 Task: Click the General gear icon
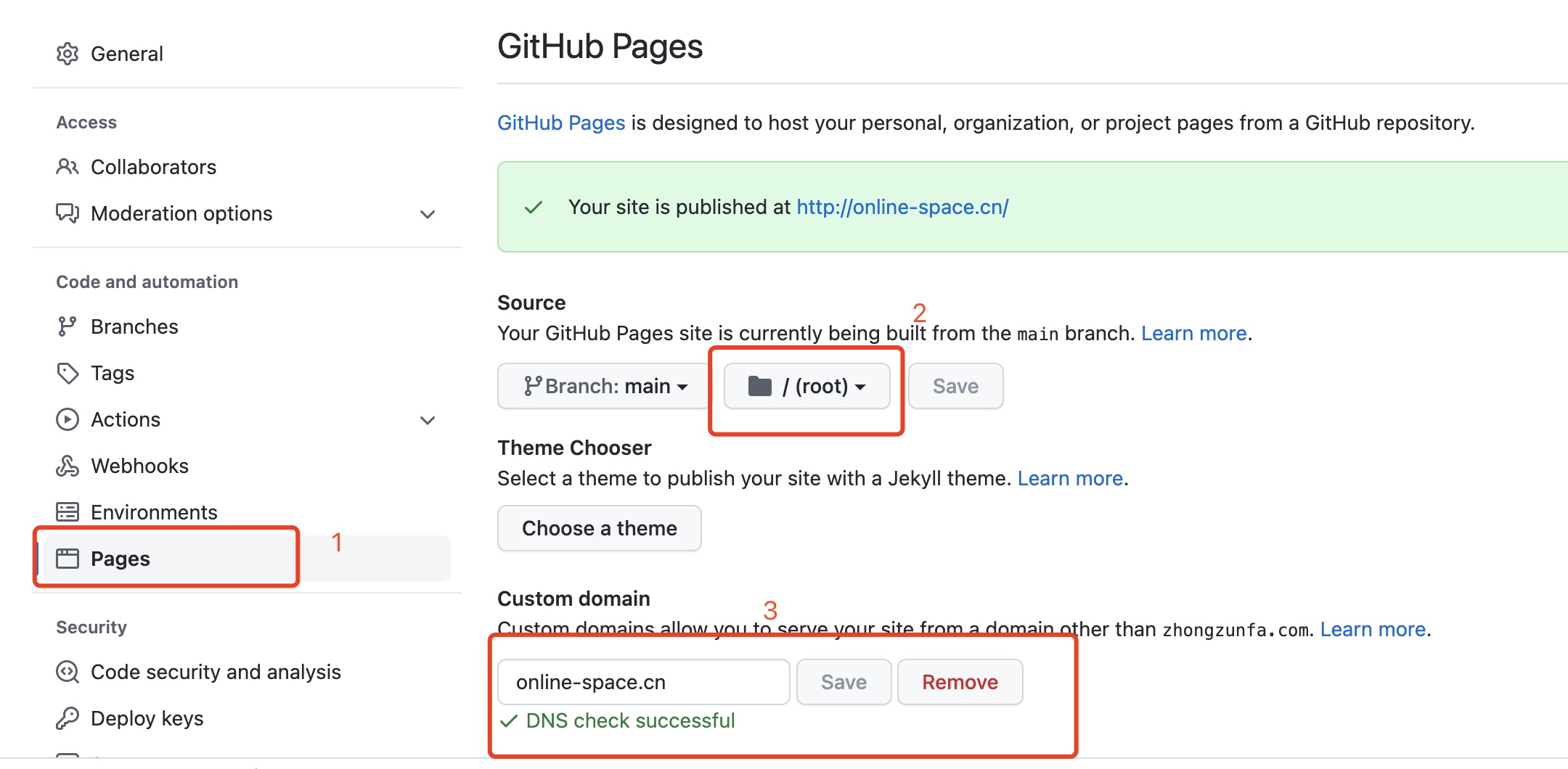(x=68, y=54)
